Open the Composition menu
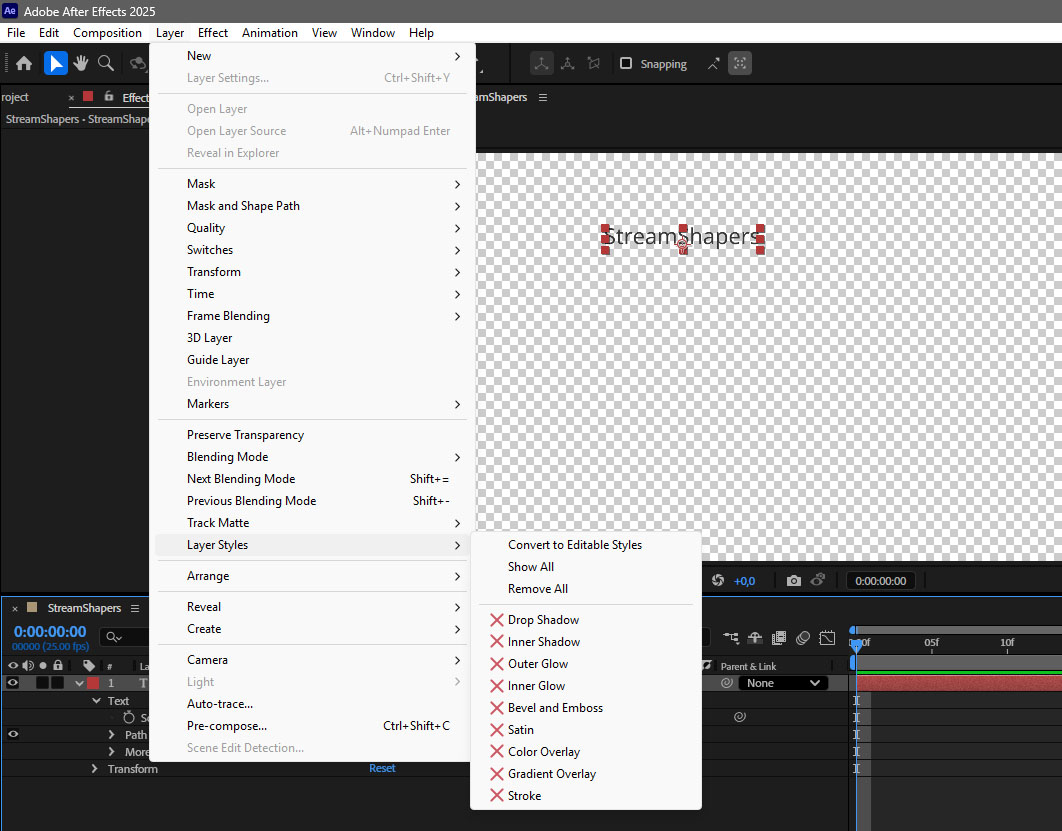The width and height of the screenshot is (1062, 831). click(x=107, y=33)
